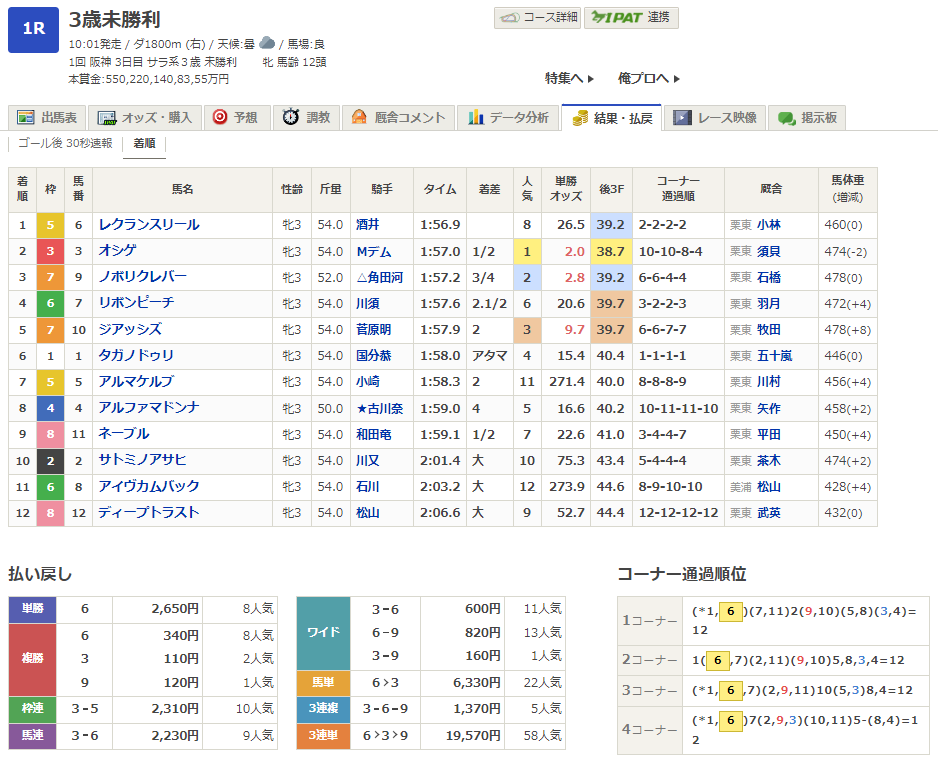Click the target icon on 予想 tab
938x762 pixels.
tap(220, 118)
